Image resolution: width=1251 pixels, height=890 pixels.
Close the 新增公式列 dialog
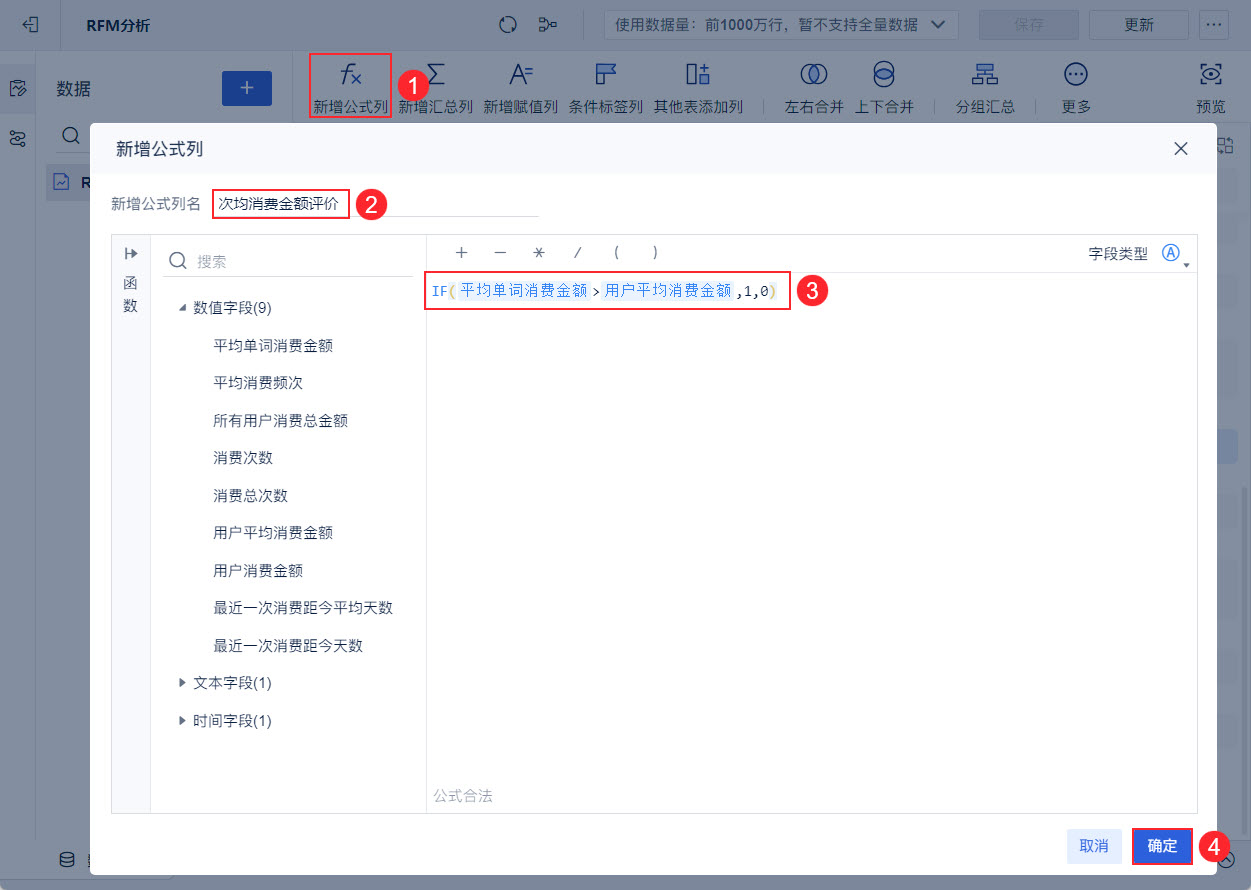pos(1181,149)
